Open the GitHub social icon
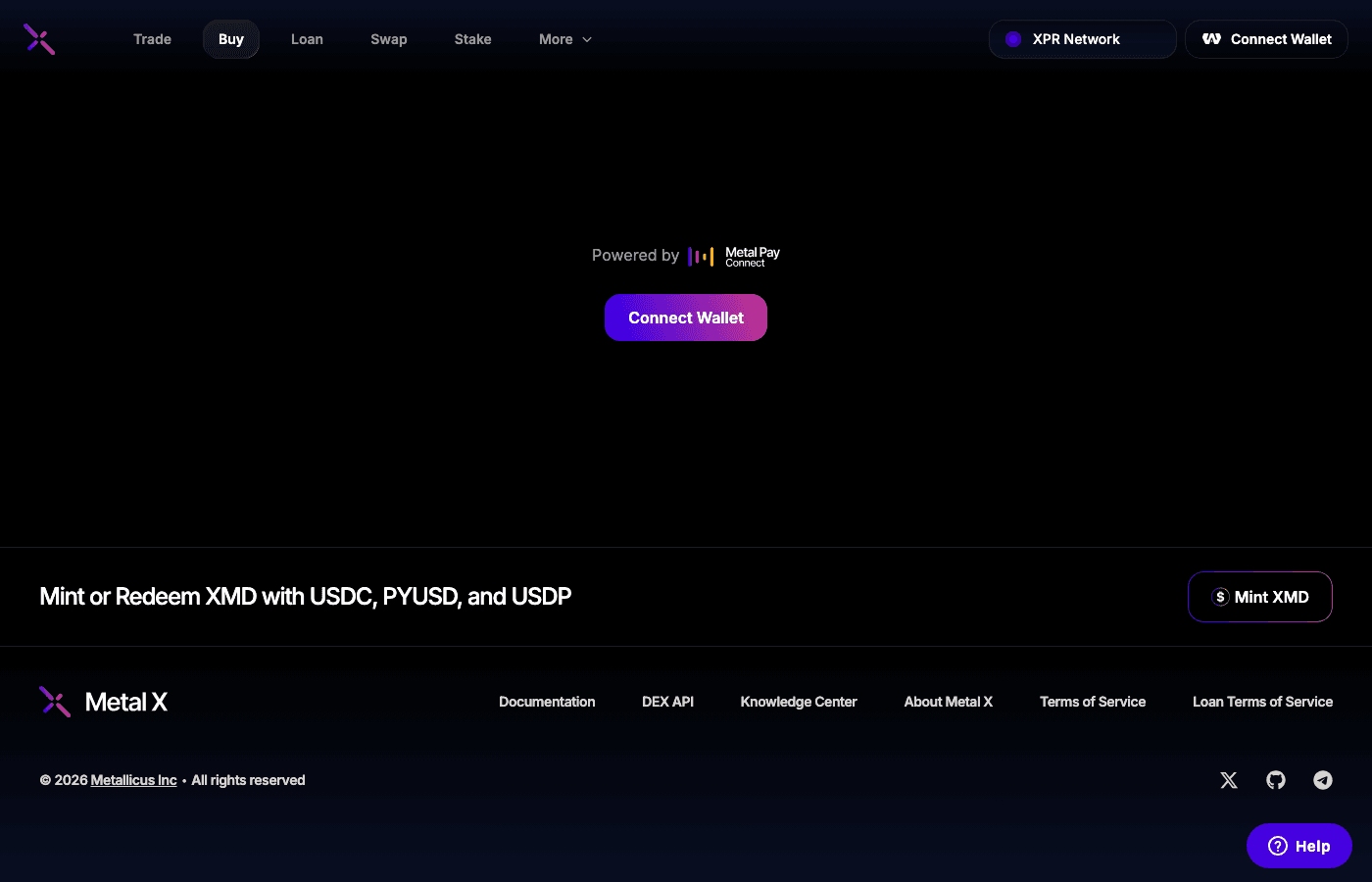 [1276, 780]
